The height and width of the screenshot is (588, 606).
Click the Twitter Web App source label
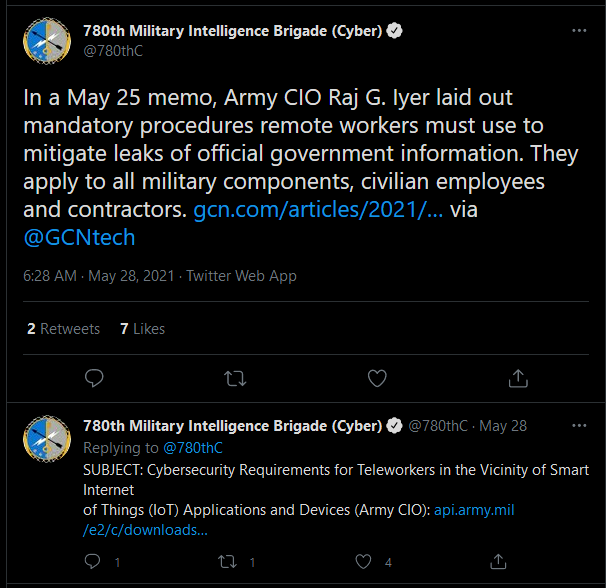coord(242,276)
